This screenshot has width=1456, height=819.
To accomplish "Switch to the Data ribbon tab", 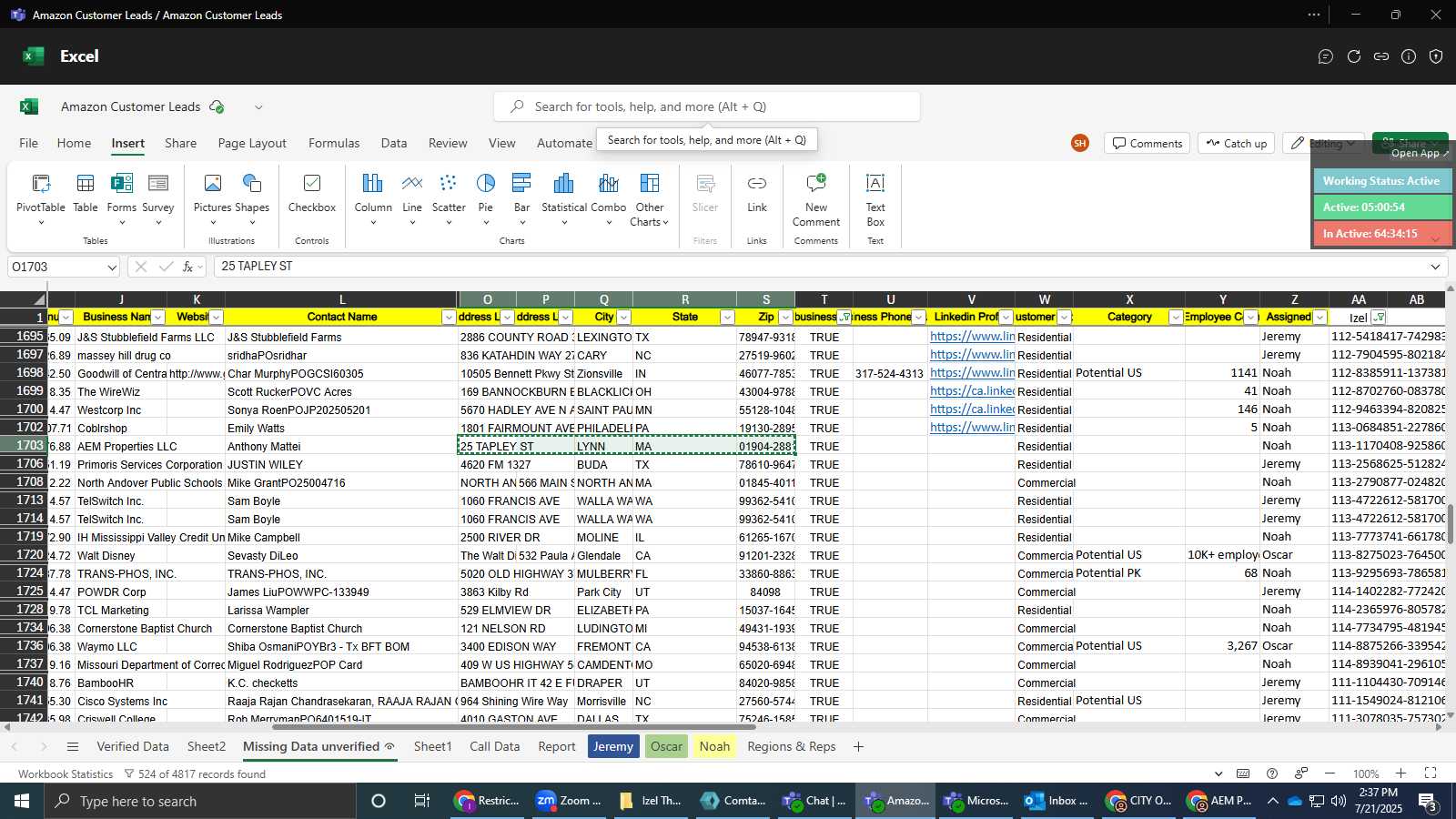I will 394,143.
